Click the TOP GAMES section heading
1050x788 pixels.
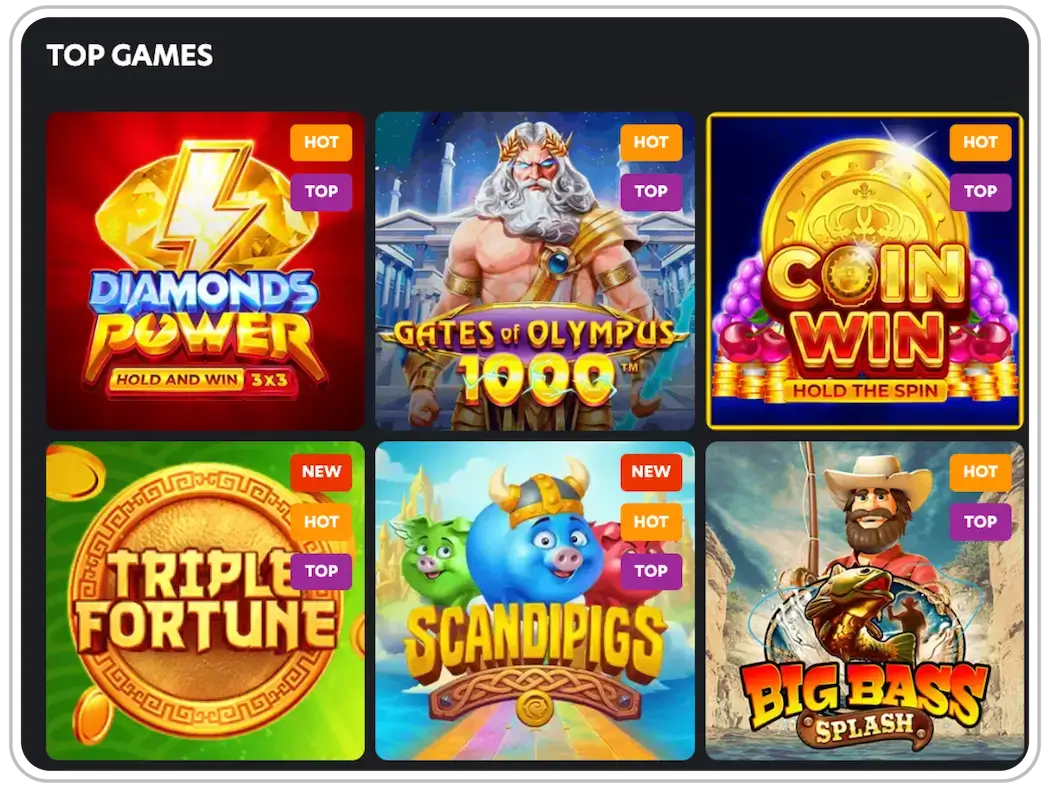pos(130,55)
